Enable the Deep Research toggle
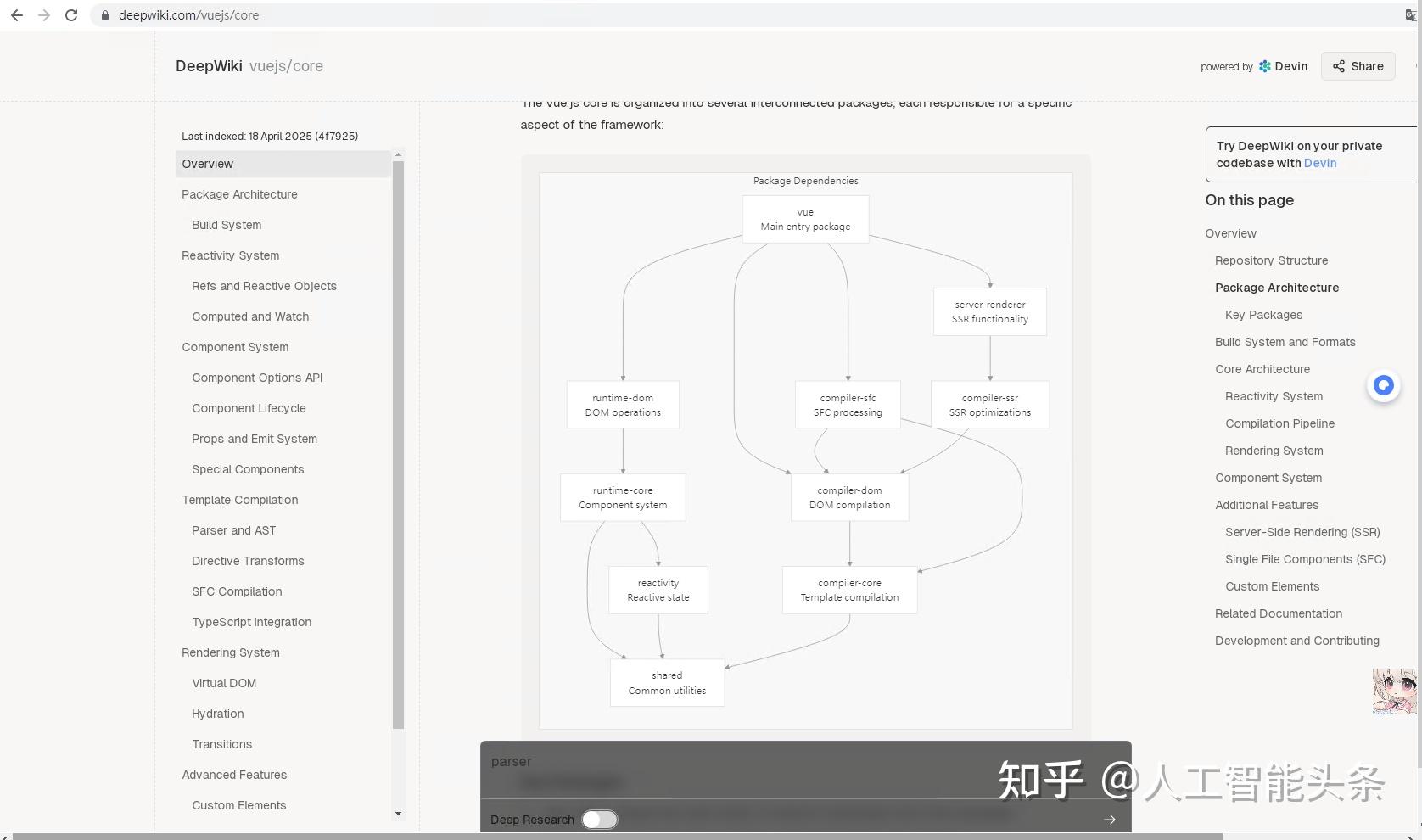Viewport: 1422px width, 840px height. click(x=600, y=820)
